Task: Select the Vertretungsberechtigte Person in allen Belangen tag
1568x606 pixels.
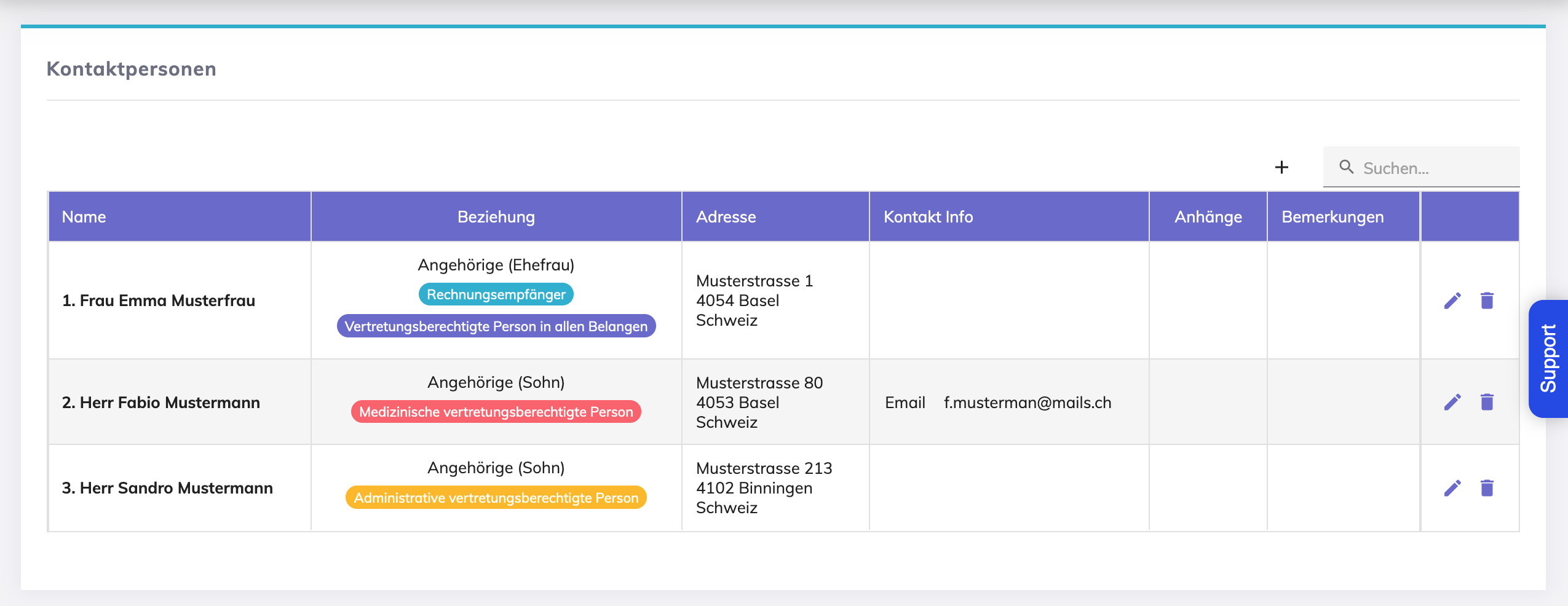Action: [x=496, y=326]
